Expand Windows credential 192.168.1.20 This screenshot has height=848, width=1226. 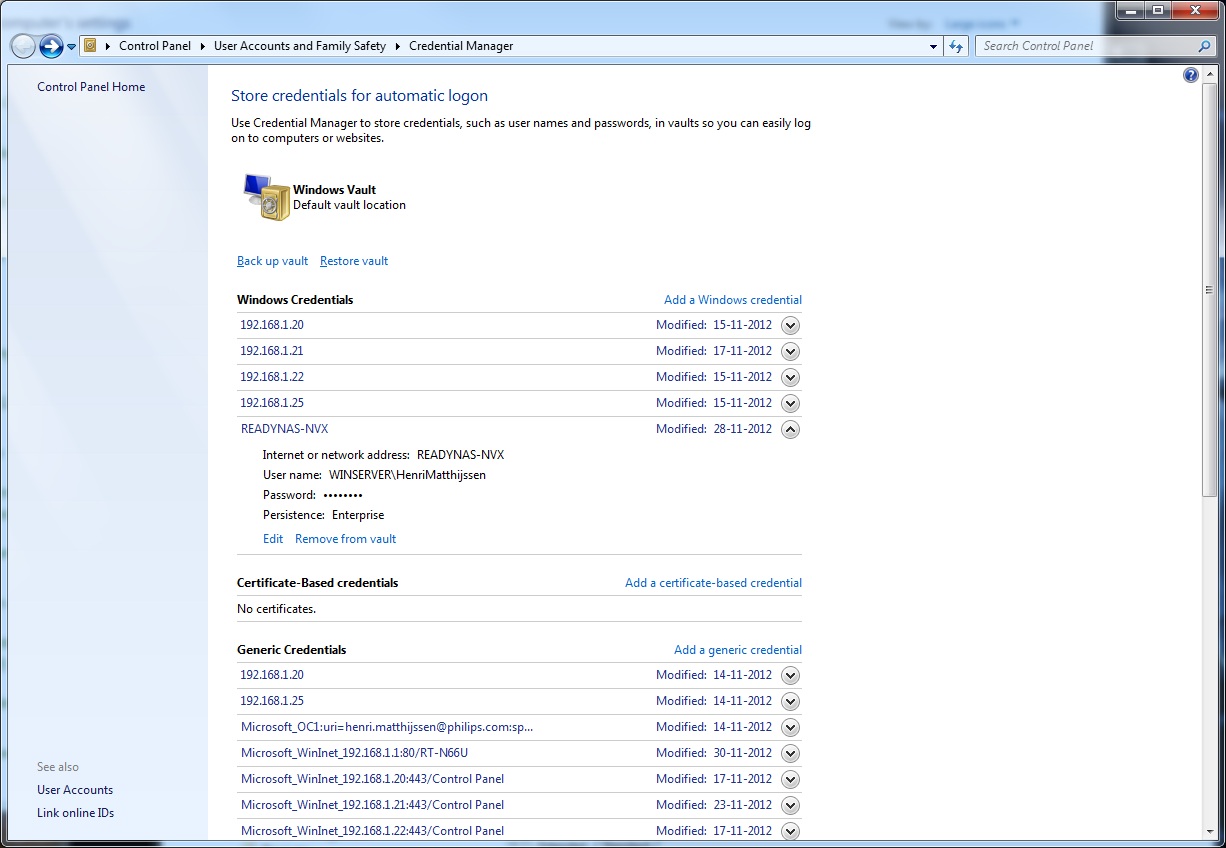click(790, 325)
